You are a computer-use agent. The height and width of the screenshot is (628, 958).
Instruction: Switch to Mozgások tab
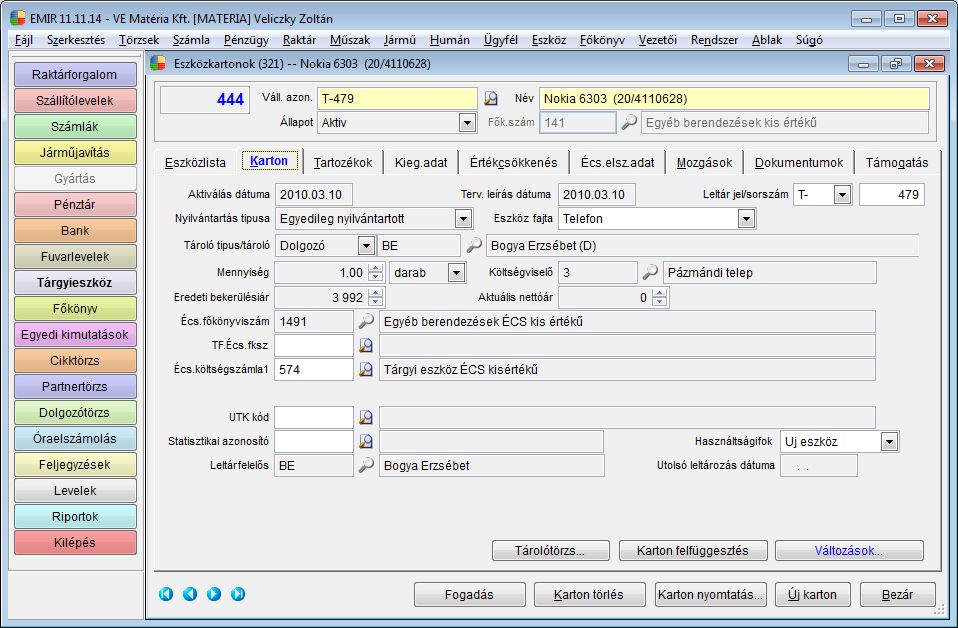(704, 162)
